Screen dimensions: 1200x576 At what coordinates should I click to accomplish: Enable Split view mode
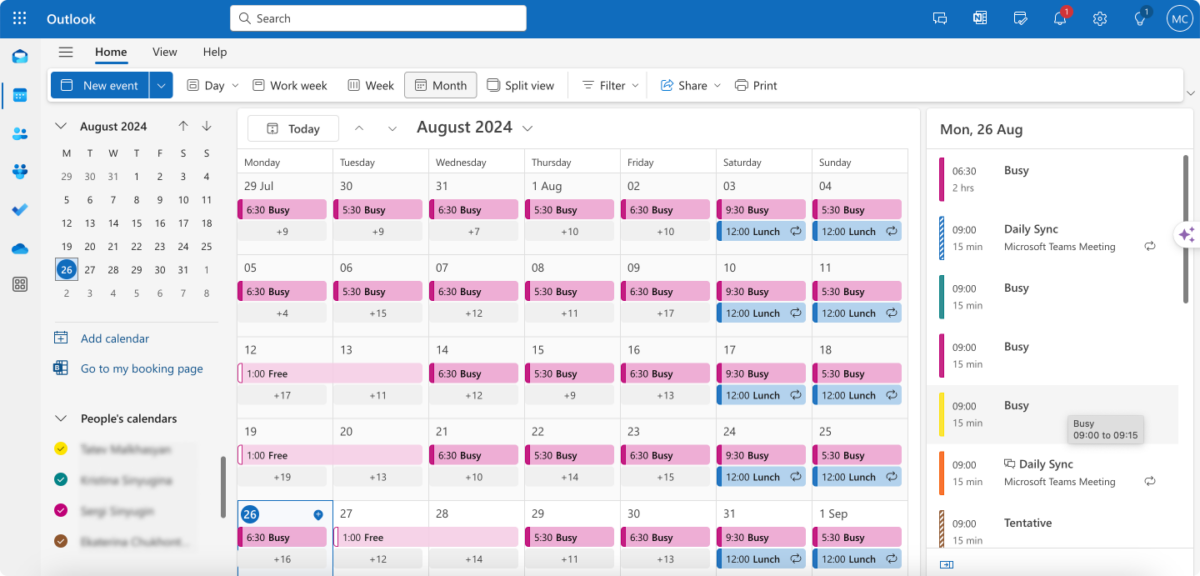(x=521, y=85)
